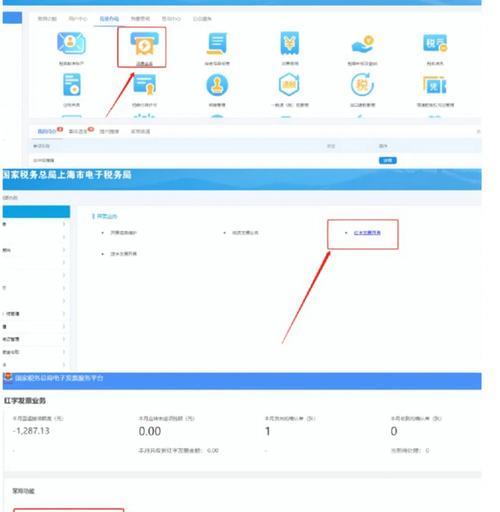500x512 pixels.
Task: Expand the first row chevron in the left sidebar
Action: 64,224
